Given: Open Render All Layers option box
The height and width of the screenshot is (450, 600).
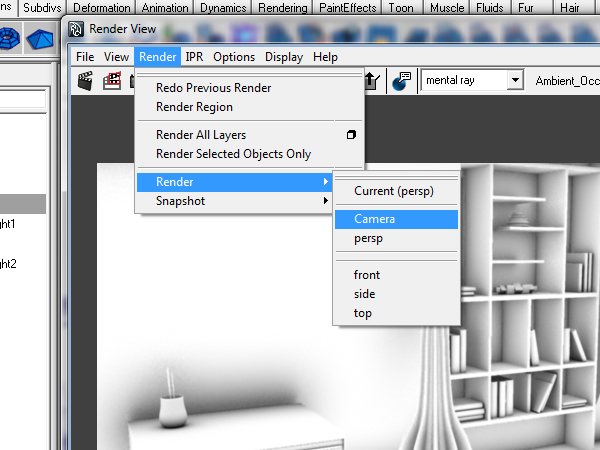Looking at the screenshot, I should tap(351, 135).
